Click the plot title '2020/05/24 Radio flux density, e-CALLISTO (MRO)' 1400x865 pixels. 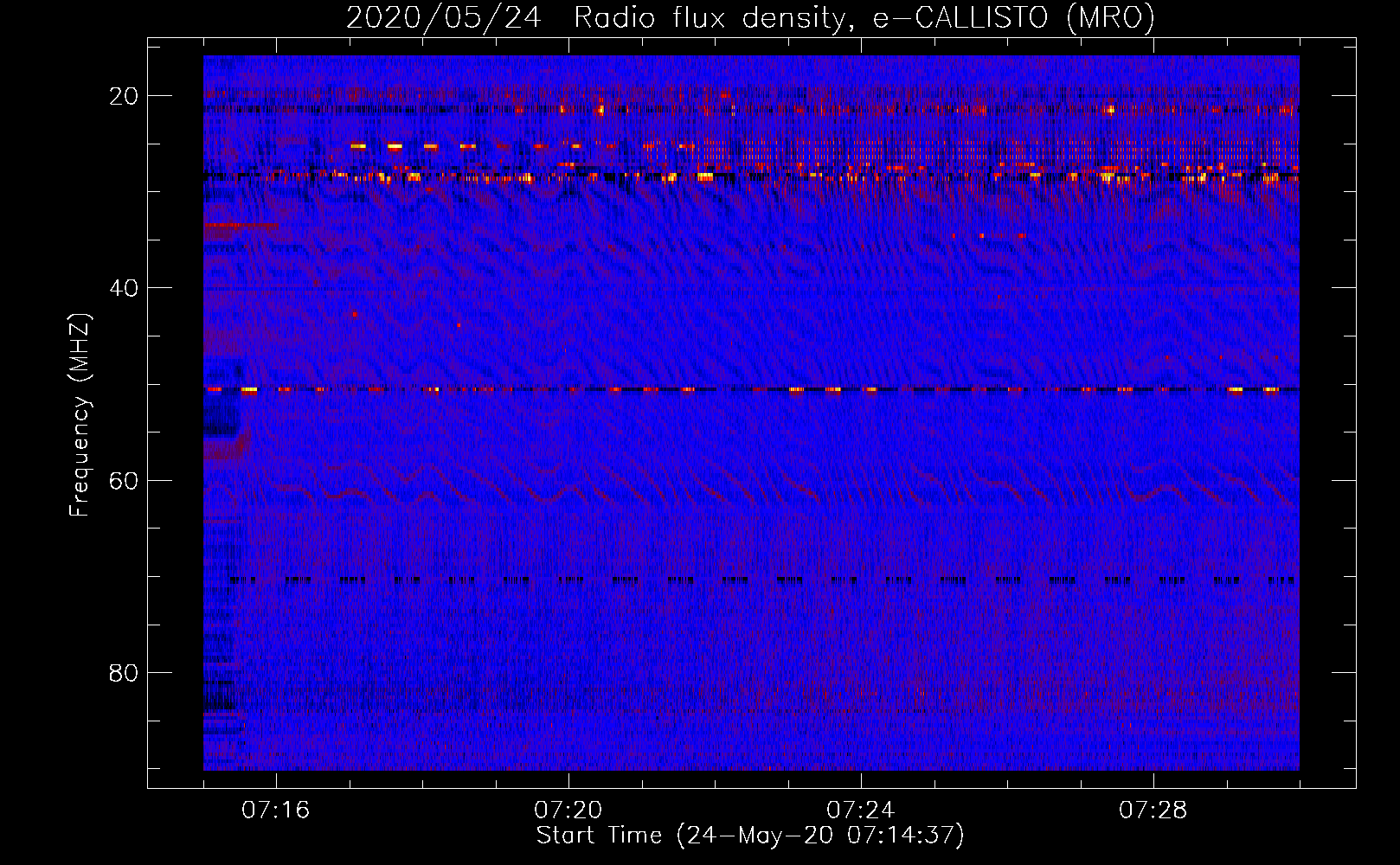[750, 17]
